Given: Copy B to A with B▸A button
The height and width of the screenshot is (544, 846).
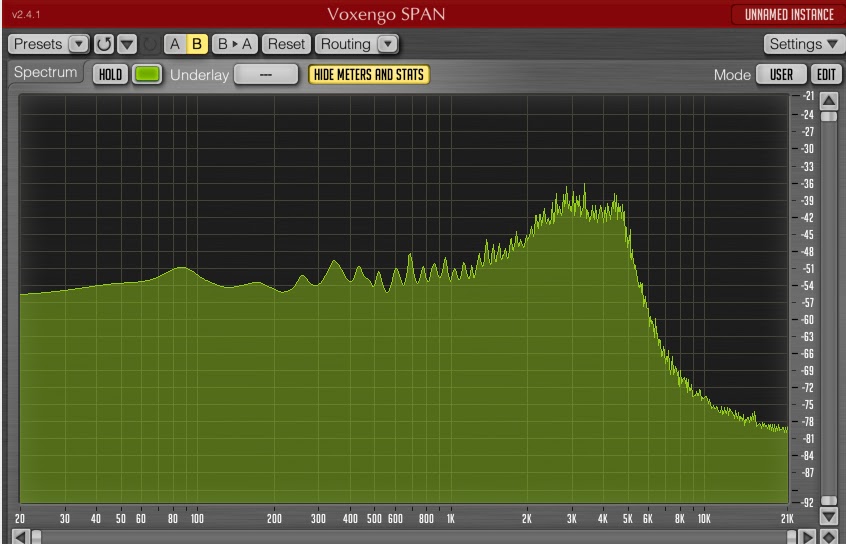Looking at the screenshot, I should point(235,44).
